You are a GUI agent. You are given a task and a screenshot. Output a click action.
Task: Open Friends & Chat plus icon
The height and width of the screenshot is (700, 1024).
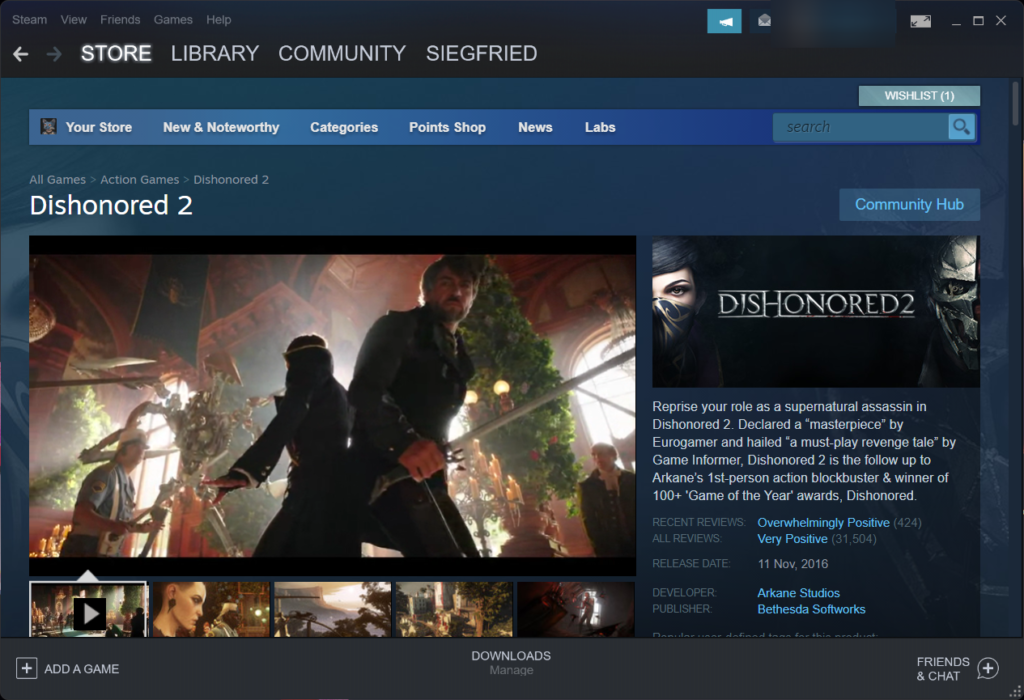(987, 668)
